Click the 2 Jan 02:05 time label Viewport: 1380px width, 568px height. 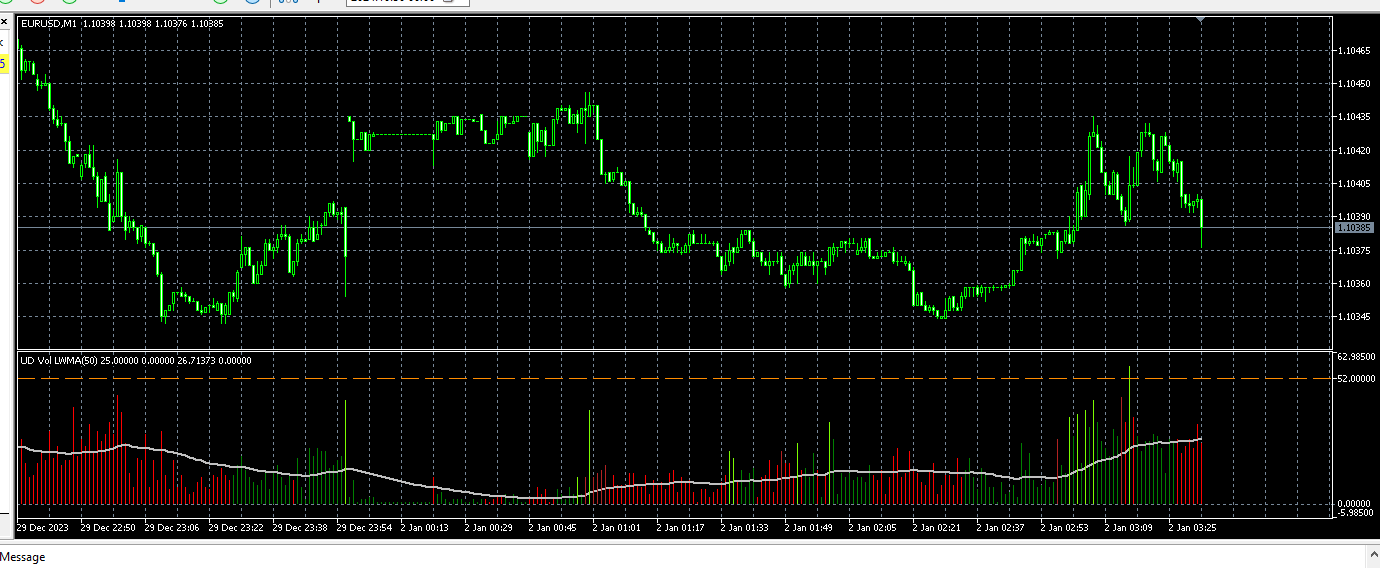pyautogui.click(x=873, y=527)
